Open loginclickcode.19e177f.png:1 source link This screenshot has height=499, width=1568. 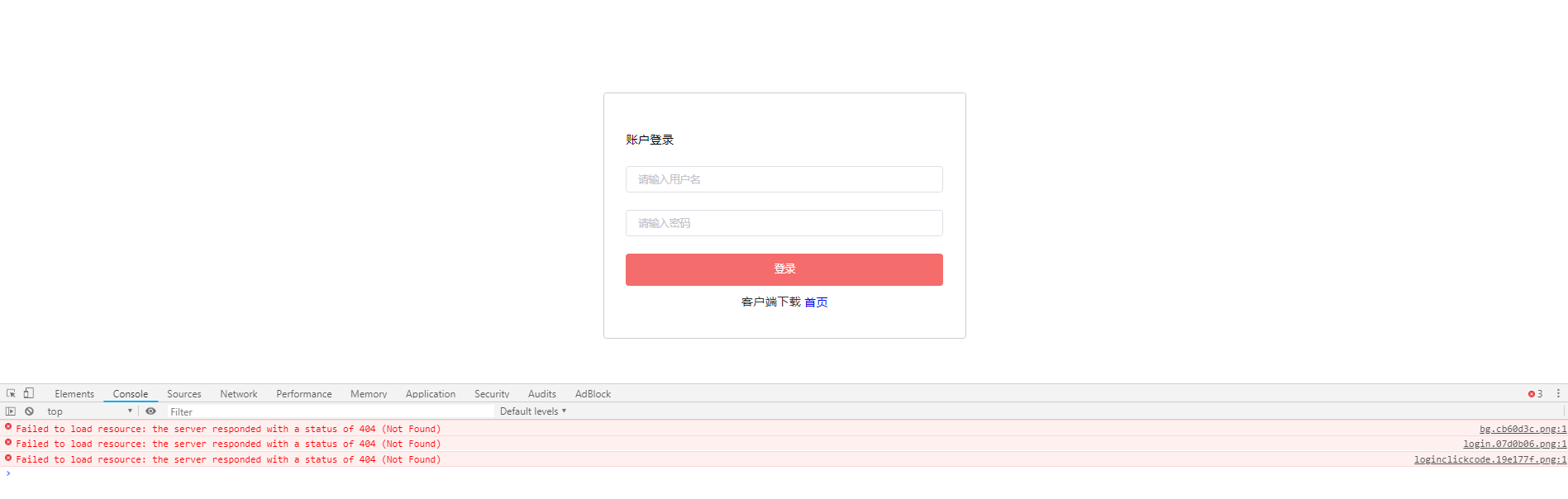pos(1490,459)
